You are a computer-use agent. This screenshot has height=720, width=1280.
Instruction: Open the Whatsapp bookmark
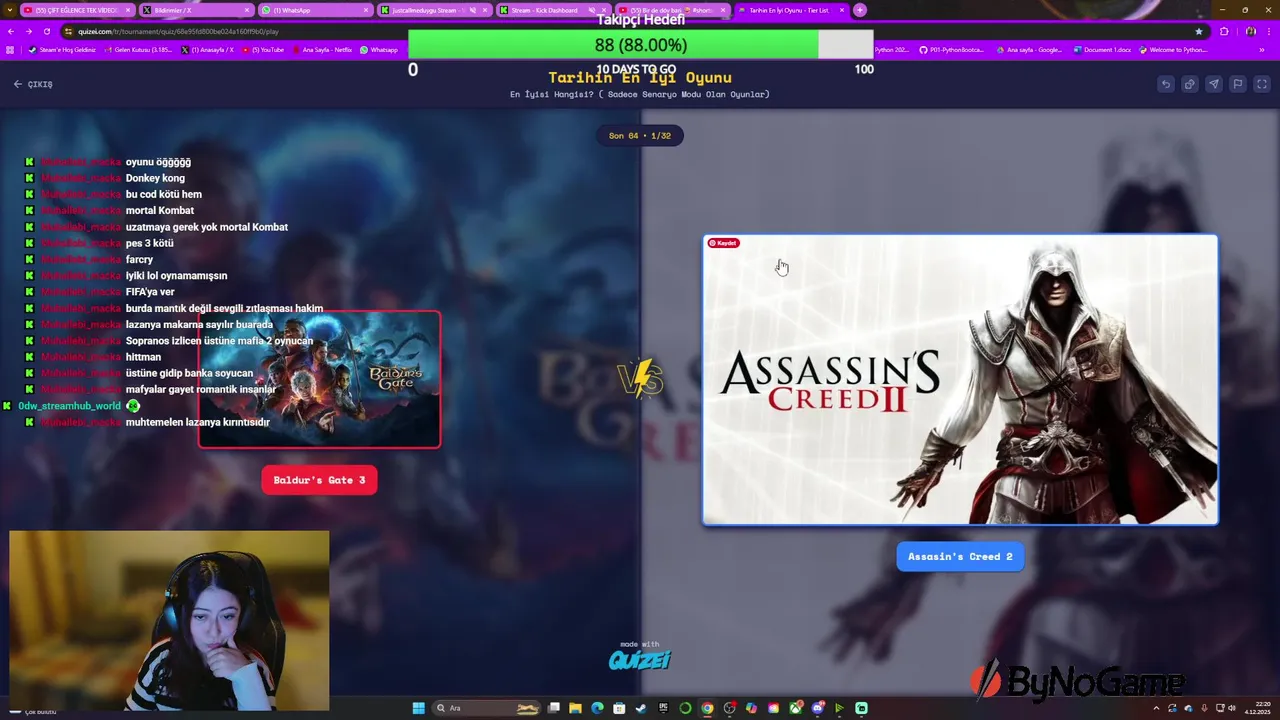pos(378,50)
